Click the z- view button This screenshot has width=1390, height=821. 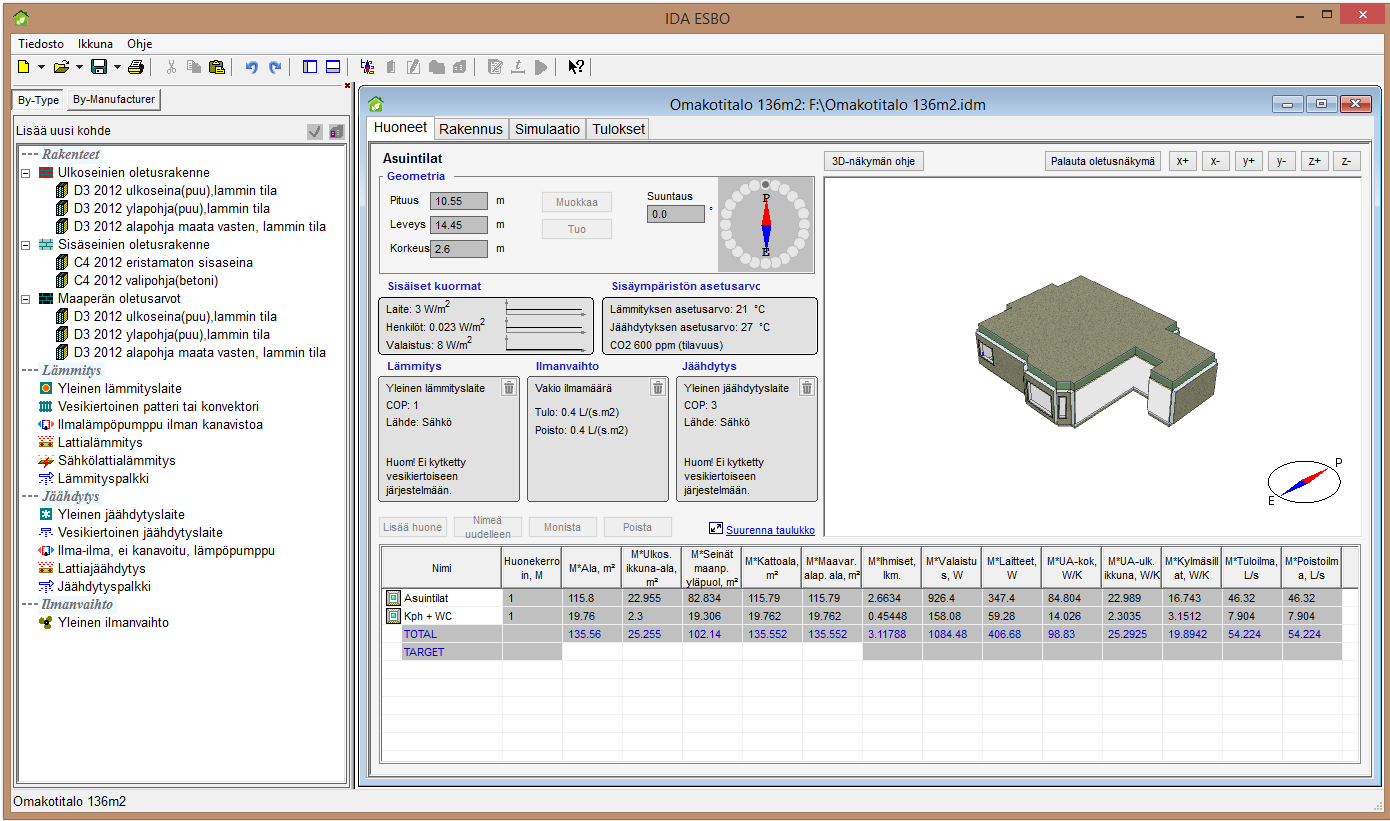[1346, 161]
